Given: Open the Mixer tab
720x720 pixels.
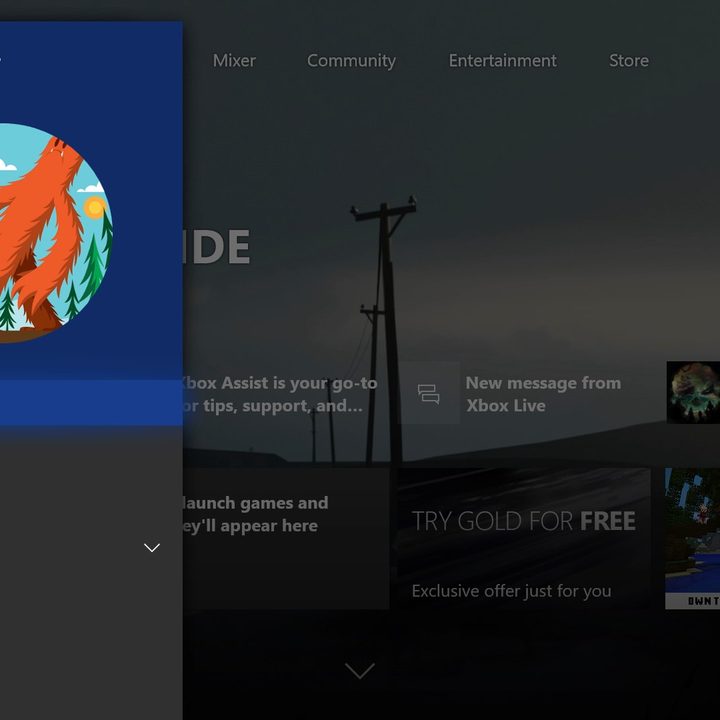Looking at the screenshot, I should coord(234,60).
